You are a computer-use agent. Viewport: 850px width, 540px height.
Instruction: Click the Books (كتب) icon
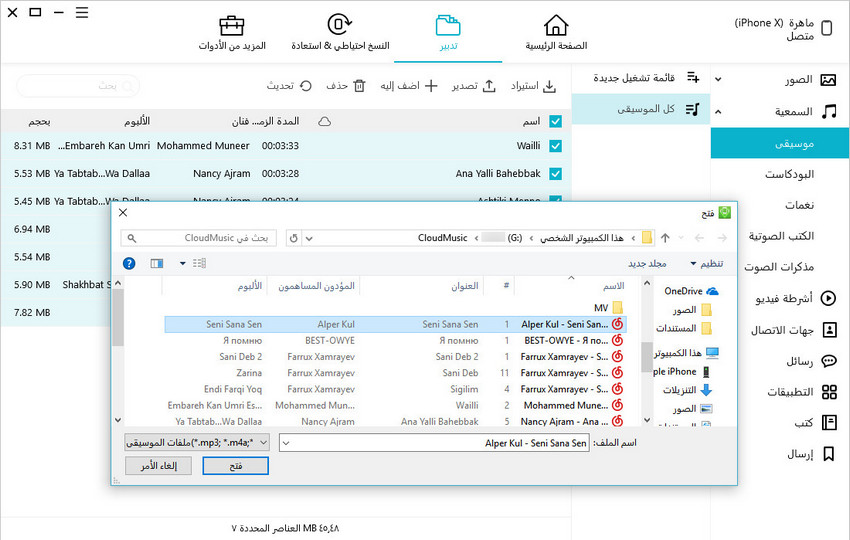click(829, 422)
